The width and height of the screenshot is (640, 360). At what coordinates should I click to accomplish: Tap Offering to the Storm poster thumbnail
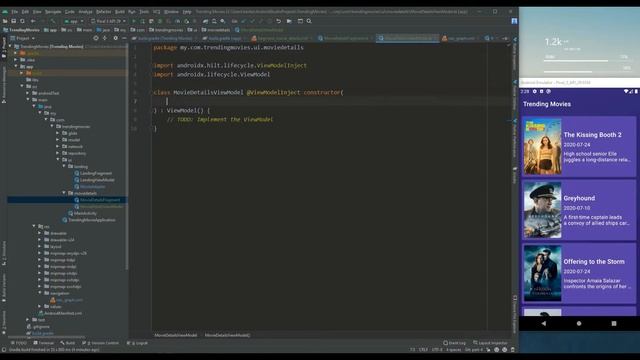[542, 273]
